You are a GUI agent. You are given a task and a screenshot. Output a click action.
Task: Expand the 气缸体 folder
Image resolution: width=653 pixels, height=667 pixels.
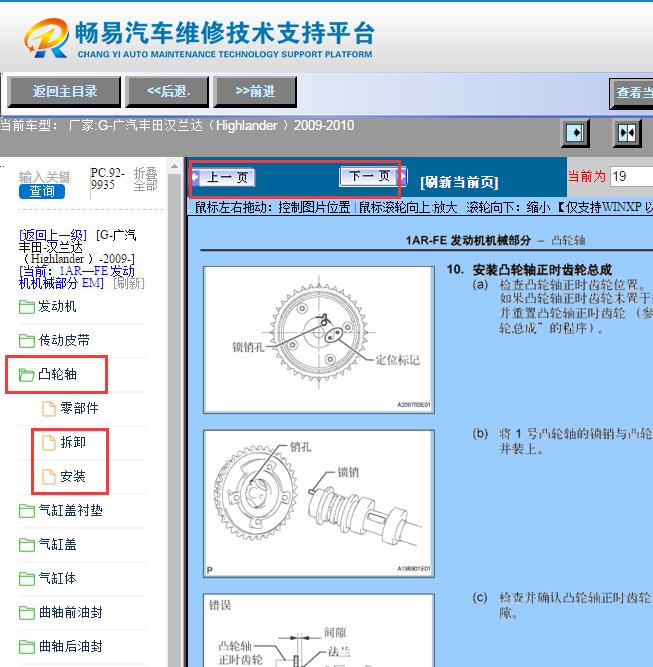coord(57,579)
